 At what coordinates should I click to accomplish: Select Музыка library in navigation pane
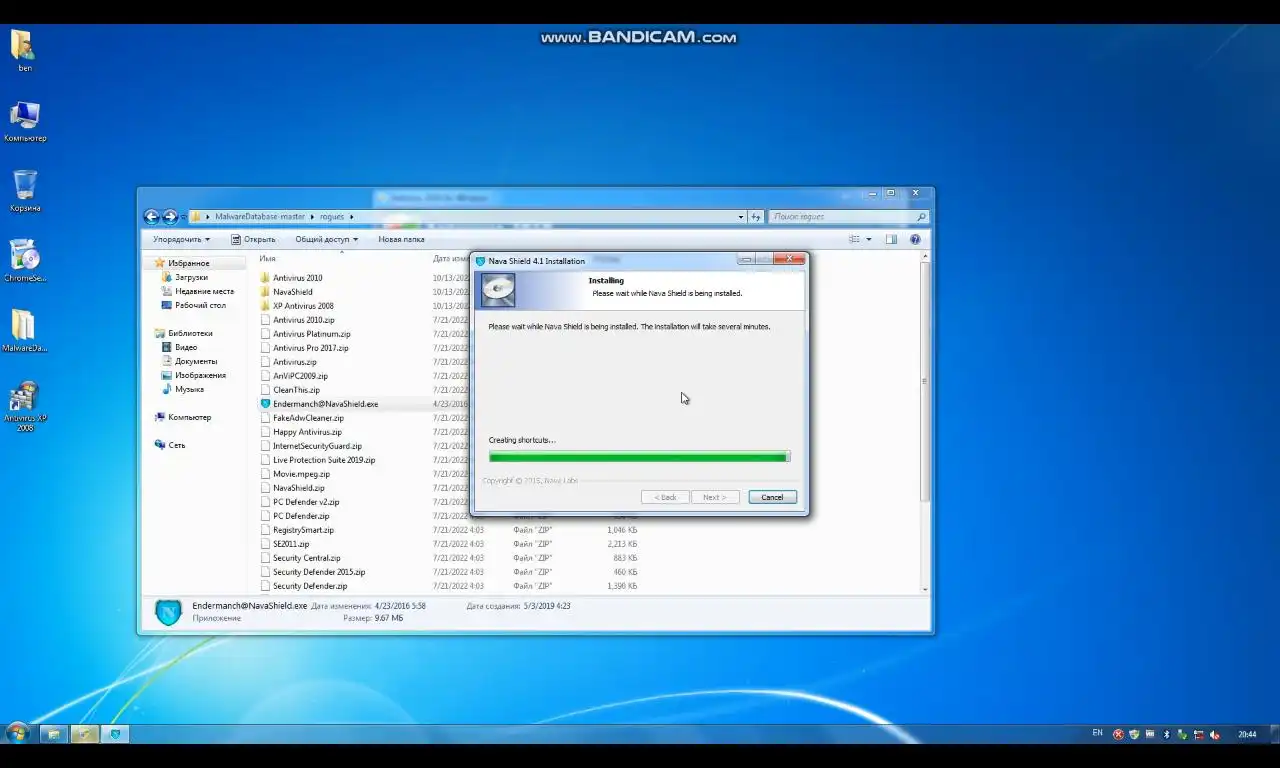[189, 389]
